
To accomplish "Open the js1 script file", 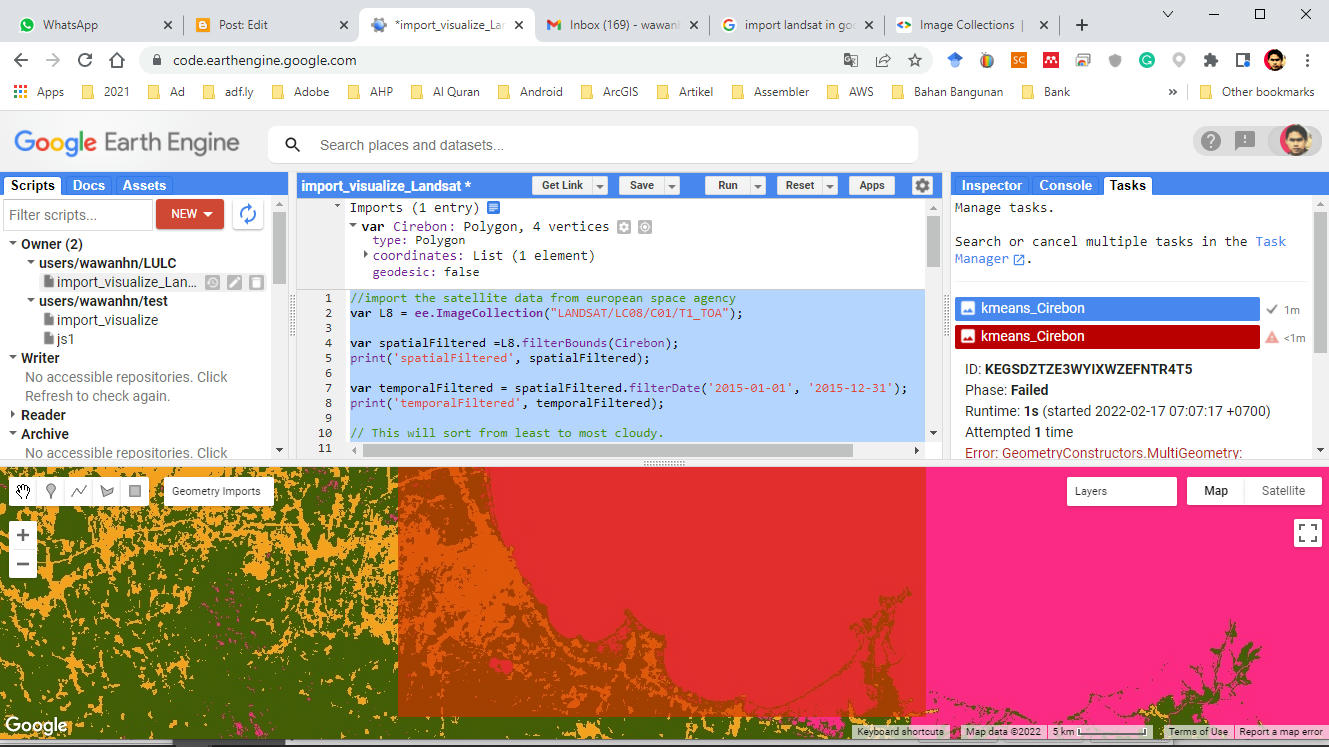I will (65, 339).
